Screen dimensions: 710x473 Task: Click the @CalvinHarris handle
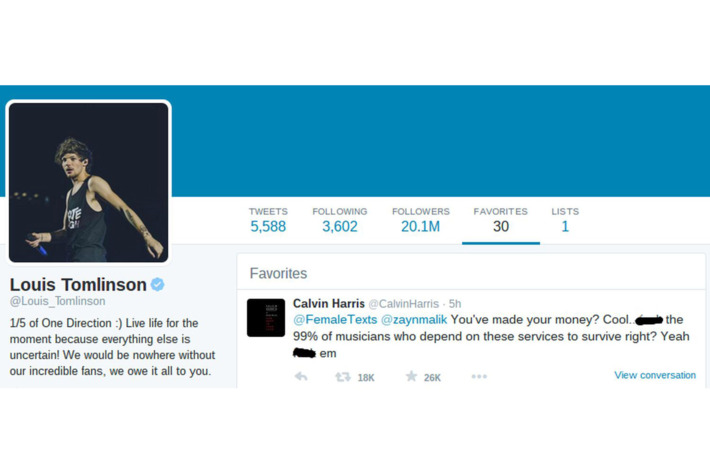[403, 304]
